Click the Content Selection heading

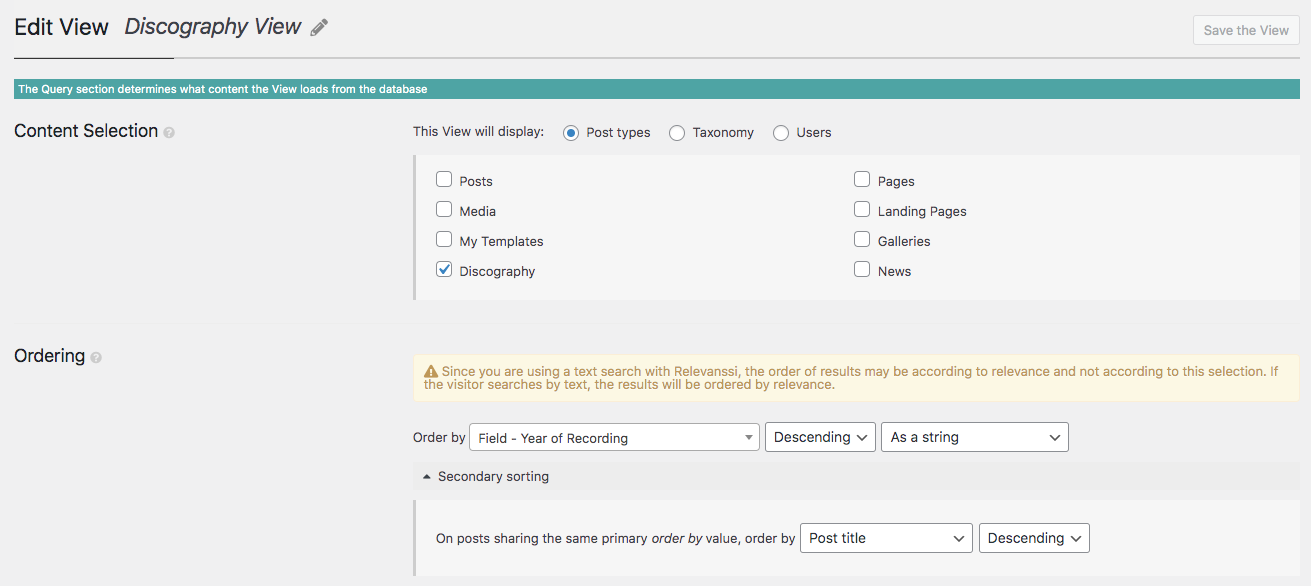(86, 131)
